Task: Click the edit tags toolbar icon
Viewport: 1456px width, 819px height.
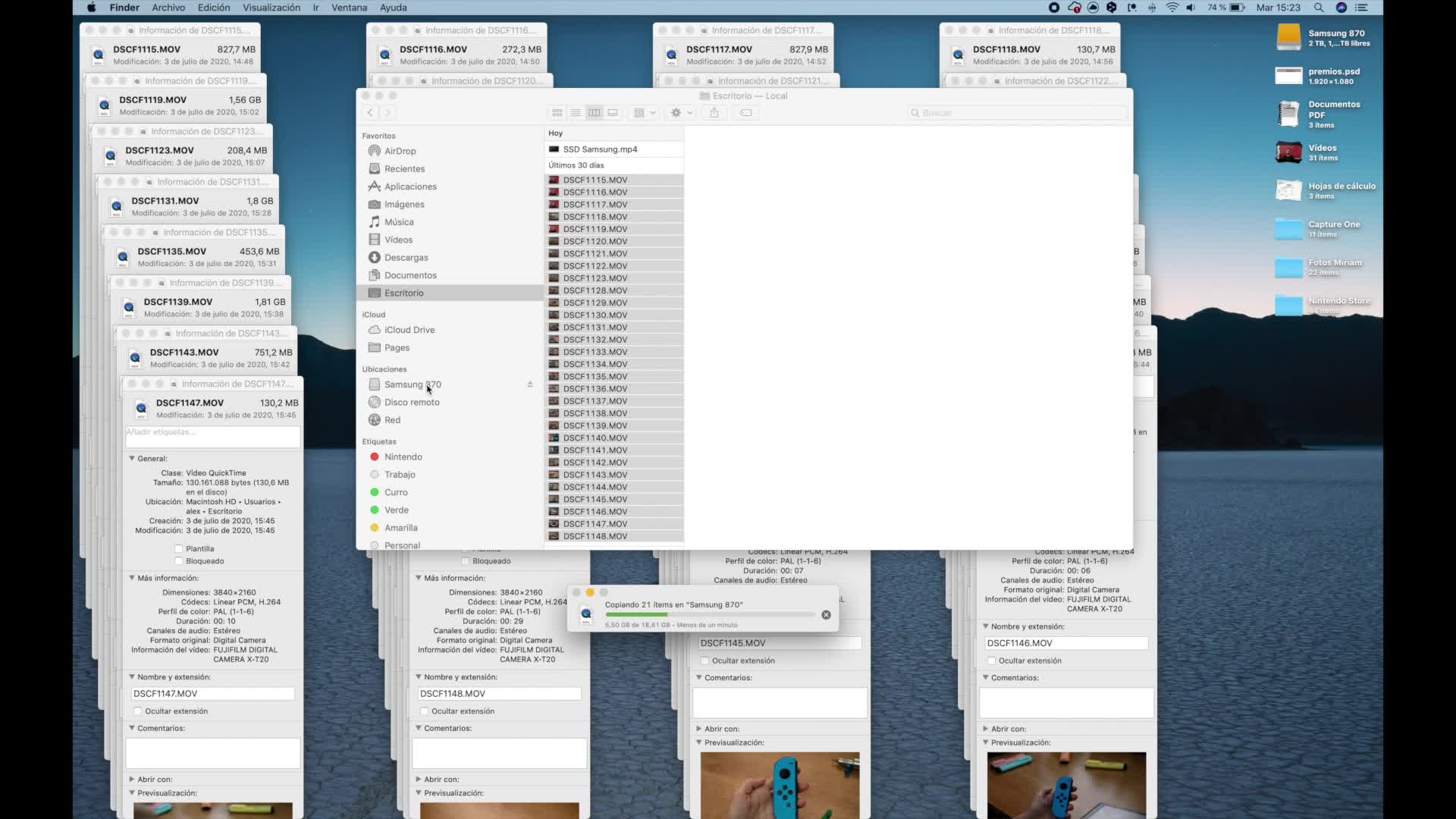Action: click(746, 113)
